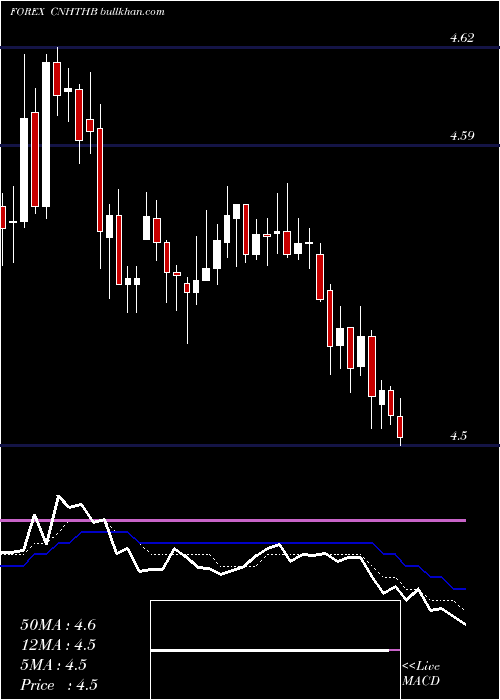The width and height of the screenshot is (500, 700).
Task: Click the 50MA : 4.6 value
Action: tap(58, 625)
